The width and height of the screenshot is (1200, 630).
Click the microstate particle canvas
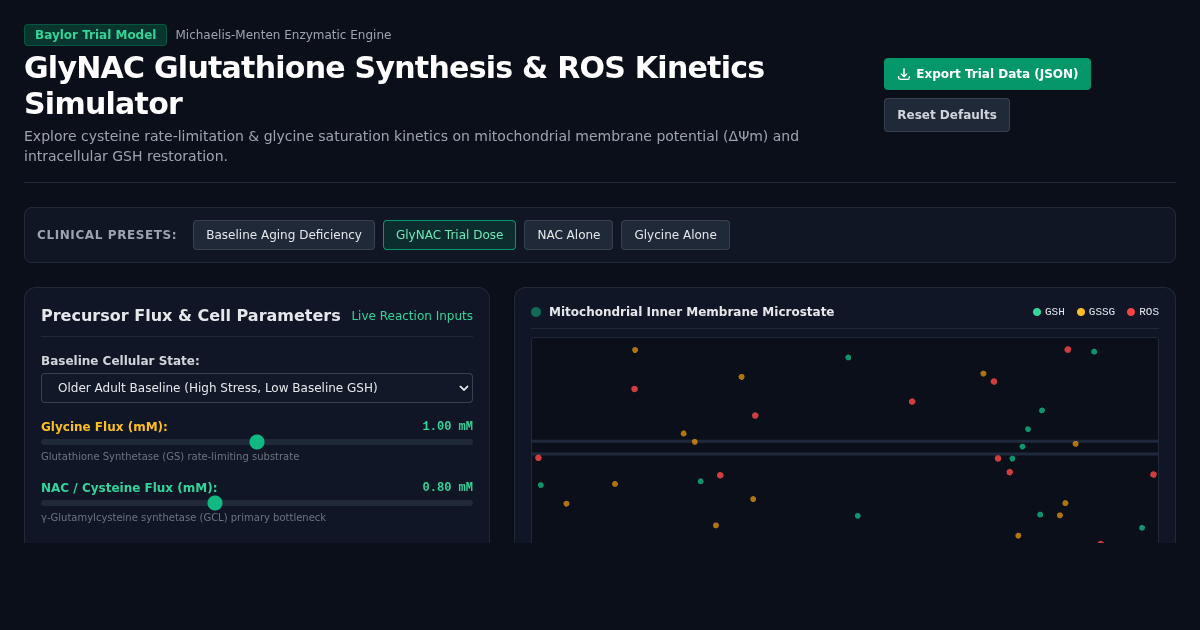(x=845, y=440)
